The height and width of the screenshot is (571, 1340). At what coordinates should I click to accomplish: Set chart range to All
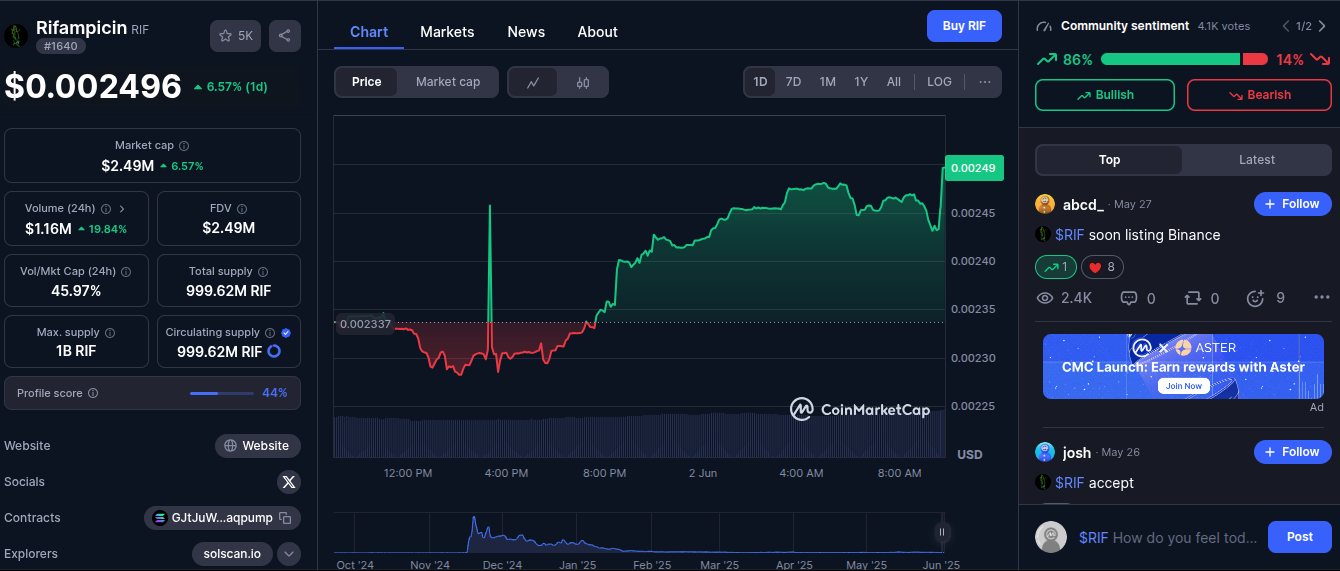(x=894, y=82)
